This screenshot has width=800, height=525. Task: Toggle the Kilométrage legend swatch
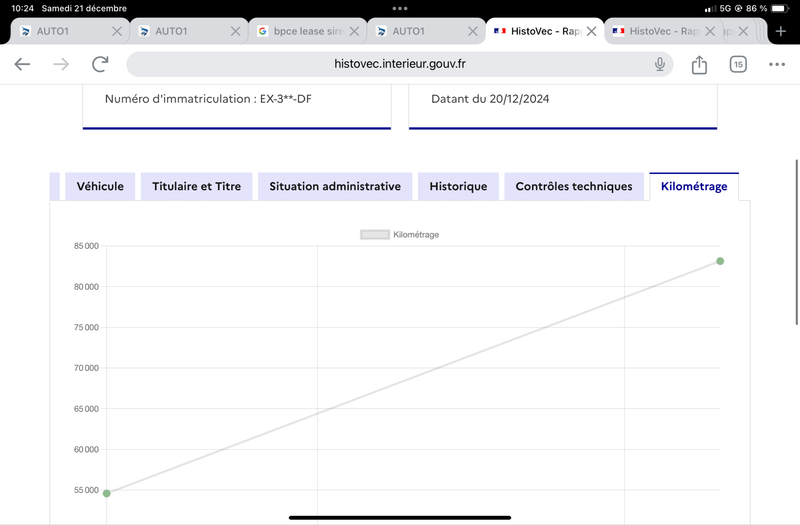(x=374, y=235)
